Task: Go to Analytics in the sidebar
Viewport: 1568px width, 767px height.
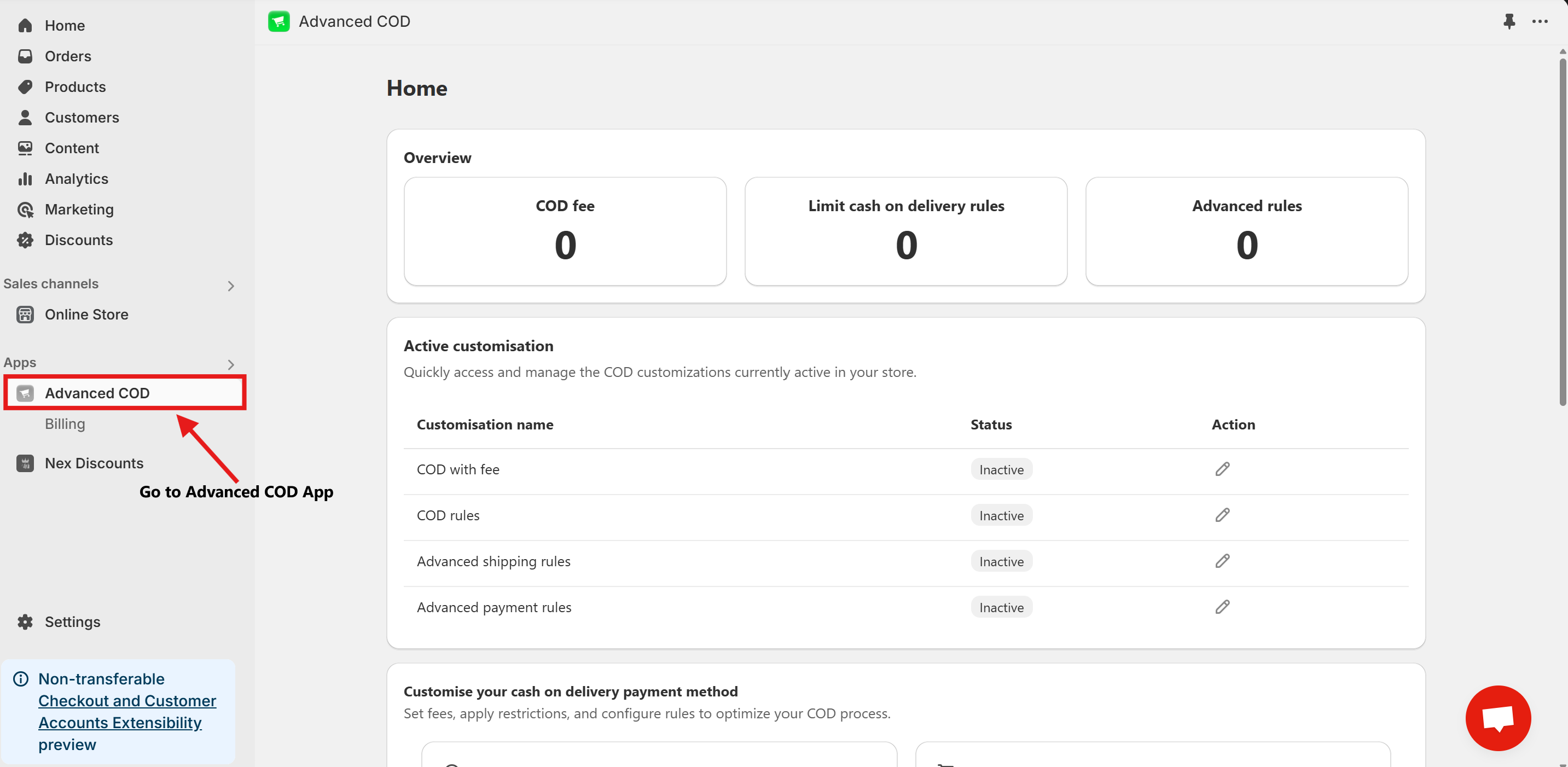Action: point(76,178)
